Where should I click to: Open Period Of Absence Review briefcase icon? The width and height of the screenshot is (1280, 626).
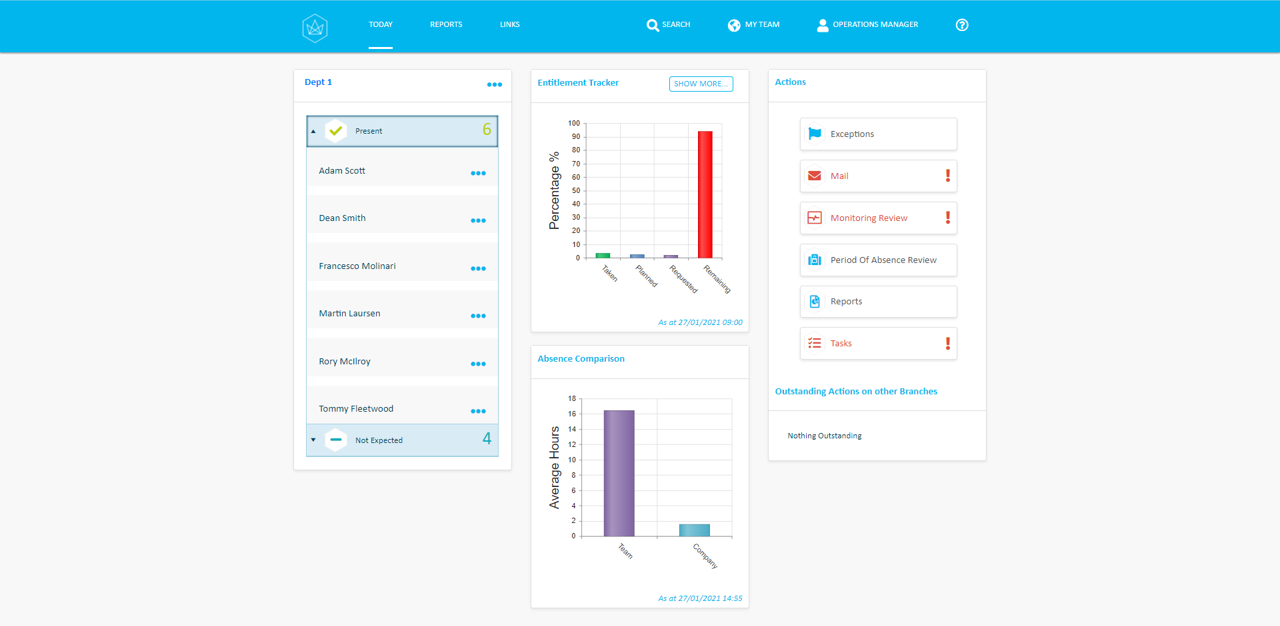point(814,259)
